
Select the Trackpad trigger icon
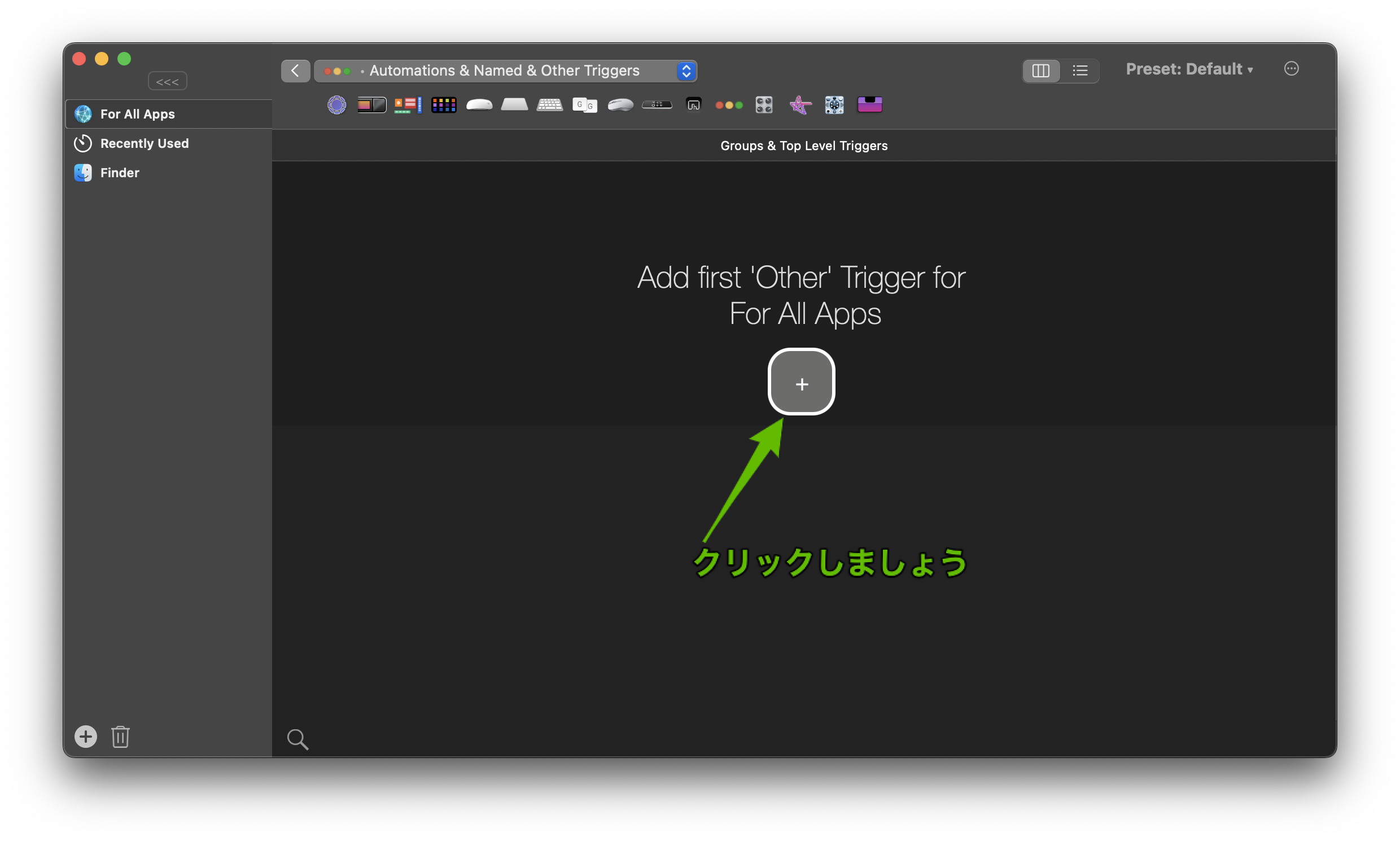pyautogui.click(x=514, y=105)
